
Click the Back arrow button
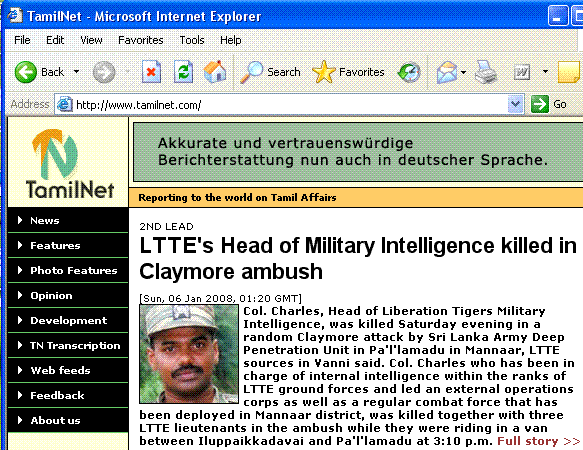[26, 72]
